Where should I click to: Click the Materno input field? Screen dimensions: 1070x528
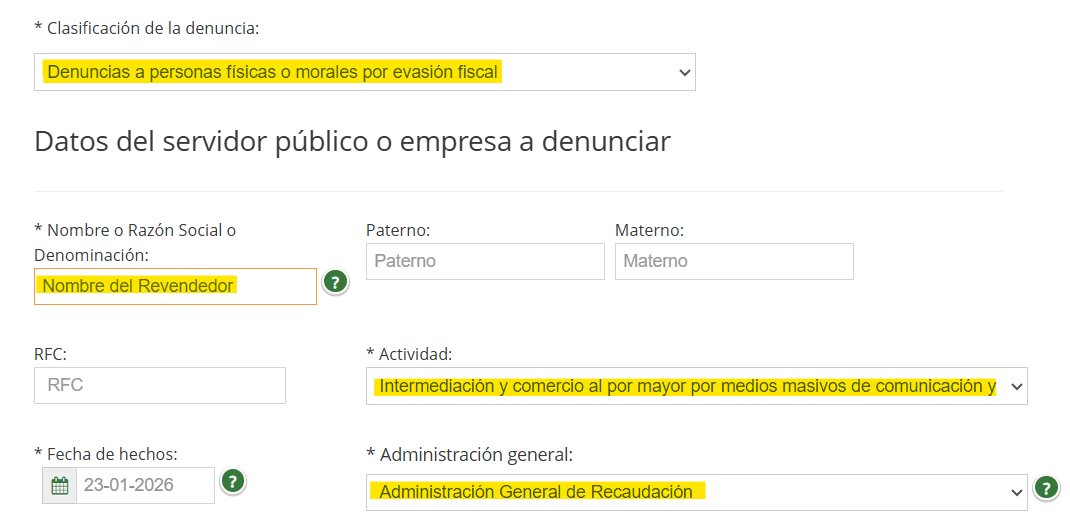coord(734,261)
